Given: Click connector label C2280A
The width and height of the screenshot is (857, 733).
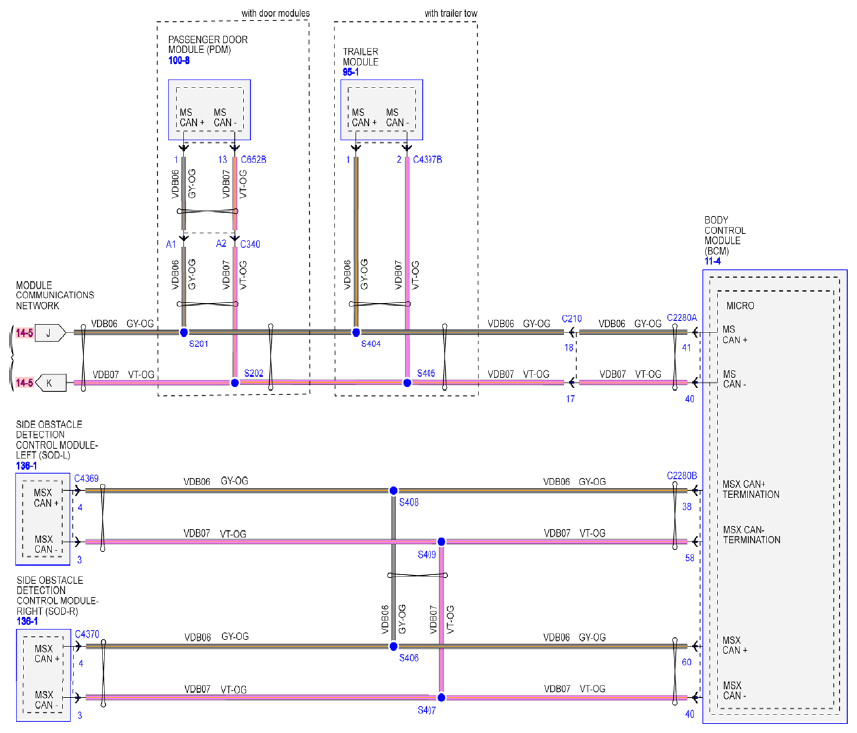Looking at the screenshot, I should (682, 318).
